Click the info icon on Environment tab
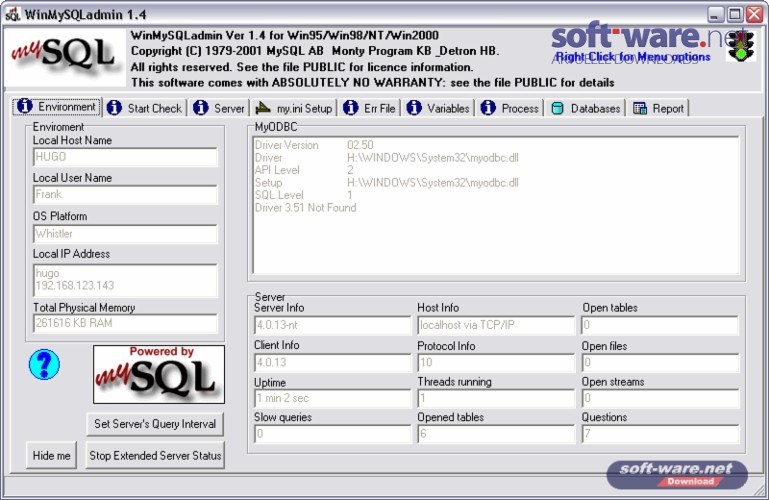 click(x=25, y=106)
